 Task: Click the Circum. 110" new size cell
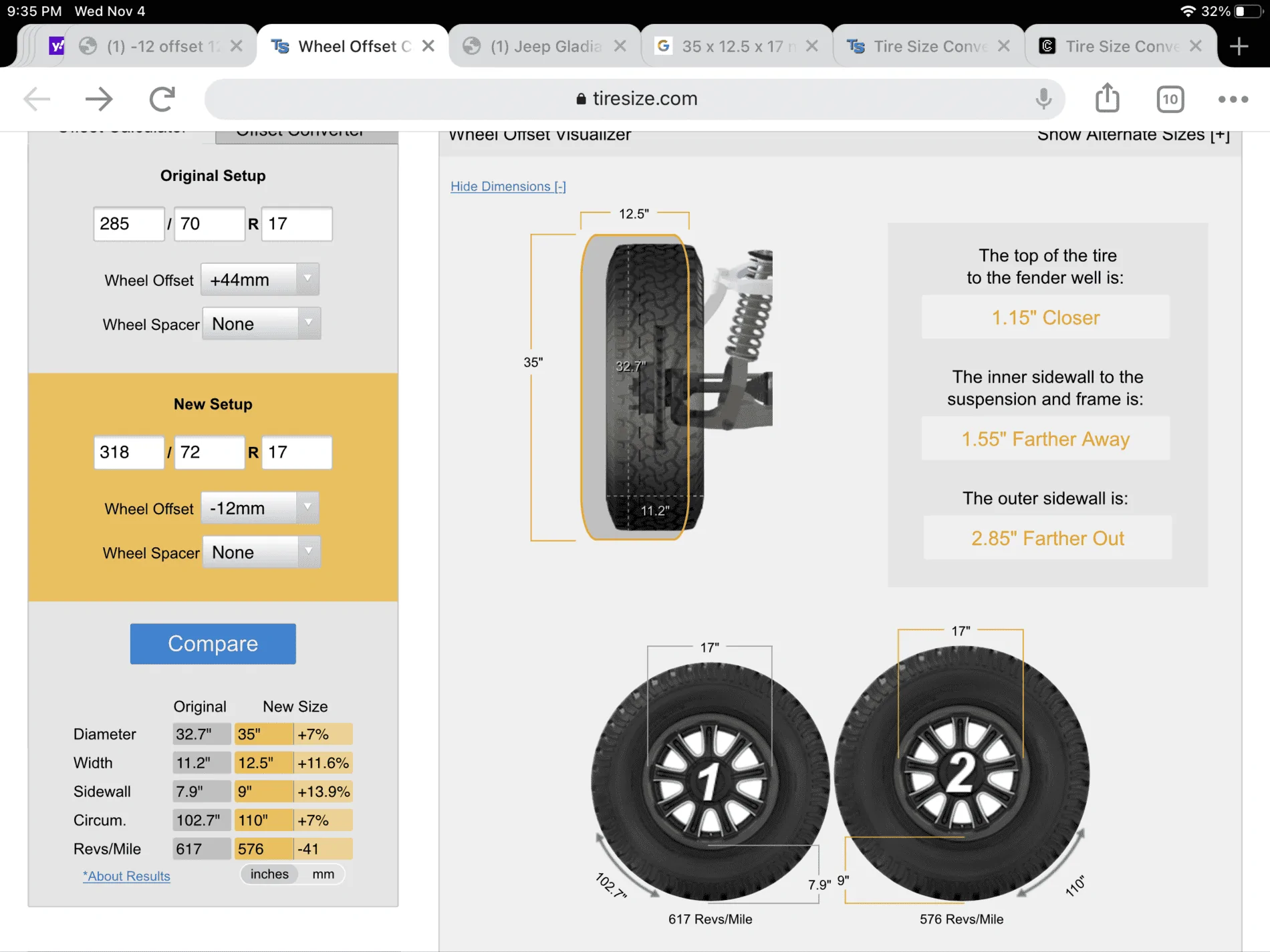263,820
